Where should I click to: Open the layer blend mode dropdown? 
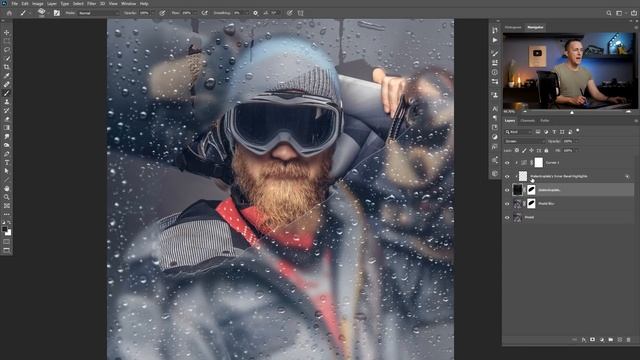click(524, 141)
